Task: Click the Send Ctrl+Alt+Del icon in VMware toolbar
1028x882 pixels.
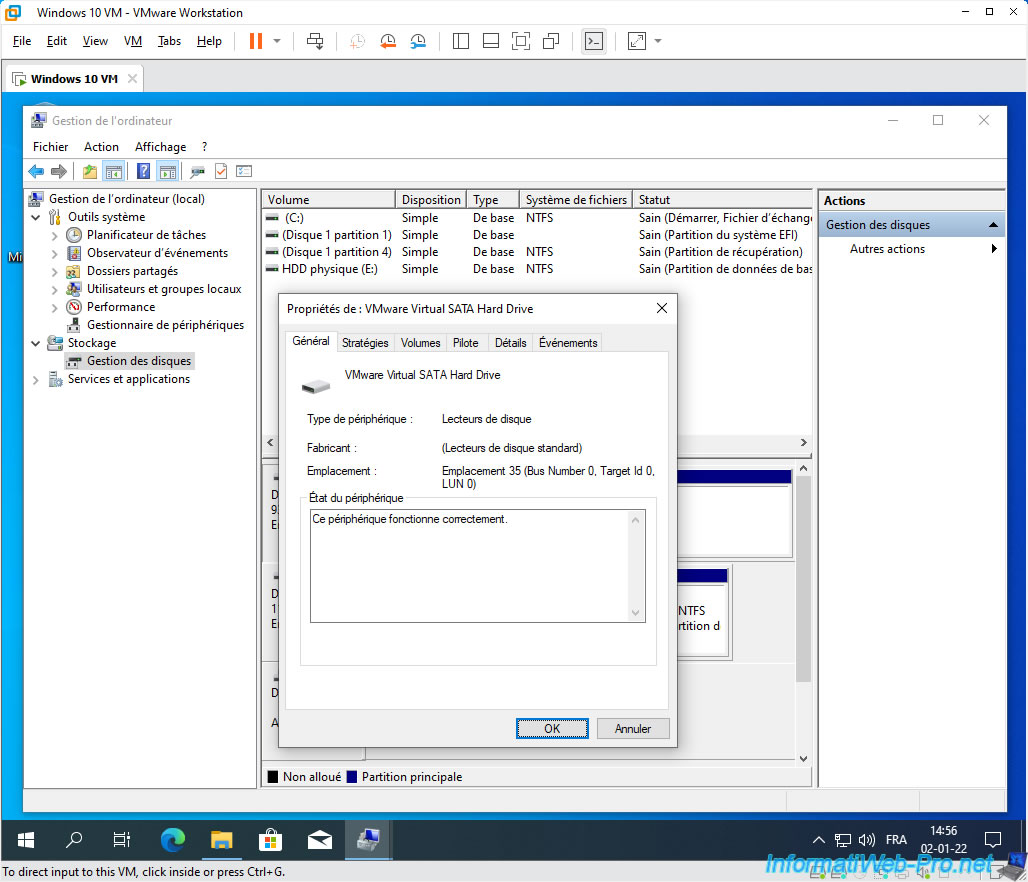Action: click(x=315, y=41)
